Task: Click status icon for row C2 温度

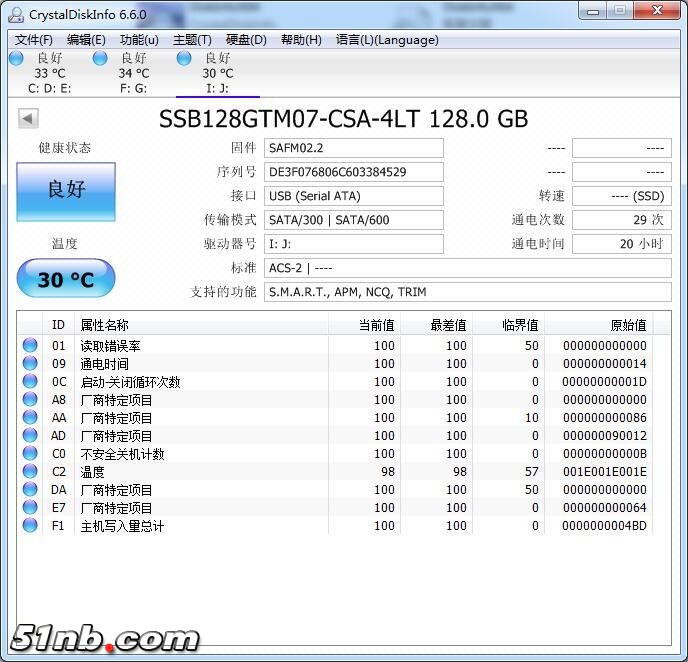Action: click(30, 471)
